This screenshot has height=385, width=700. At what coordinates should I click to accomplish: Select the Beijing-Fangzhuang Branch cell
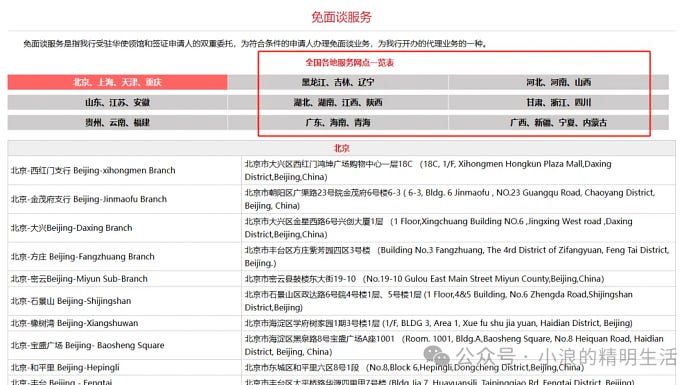[x=125, y=256]
